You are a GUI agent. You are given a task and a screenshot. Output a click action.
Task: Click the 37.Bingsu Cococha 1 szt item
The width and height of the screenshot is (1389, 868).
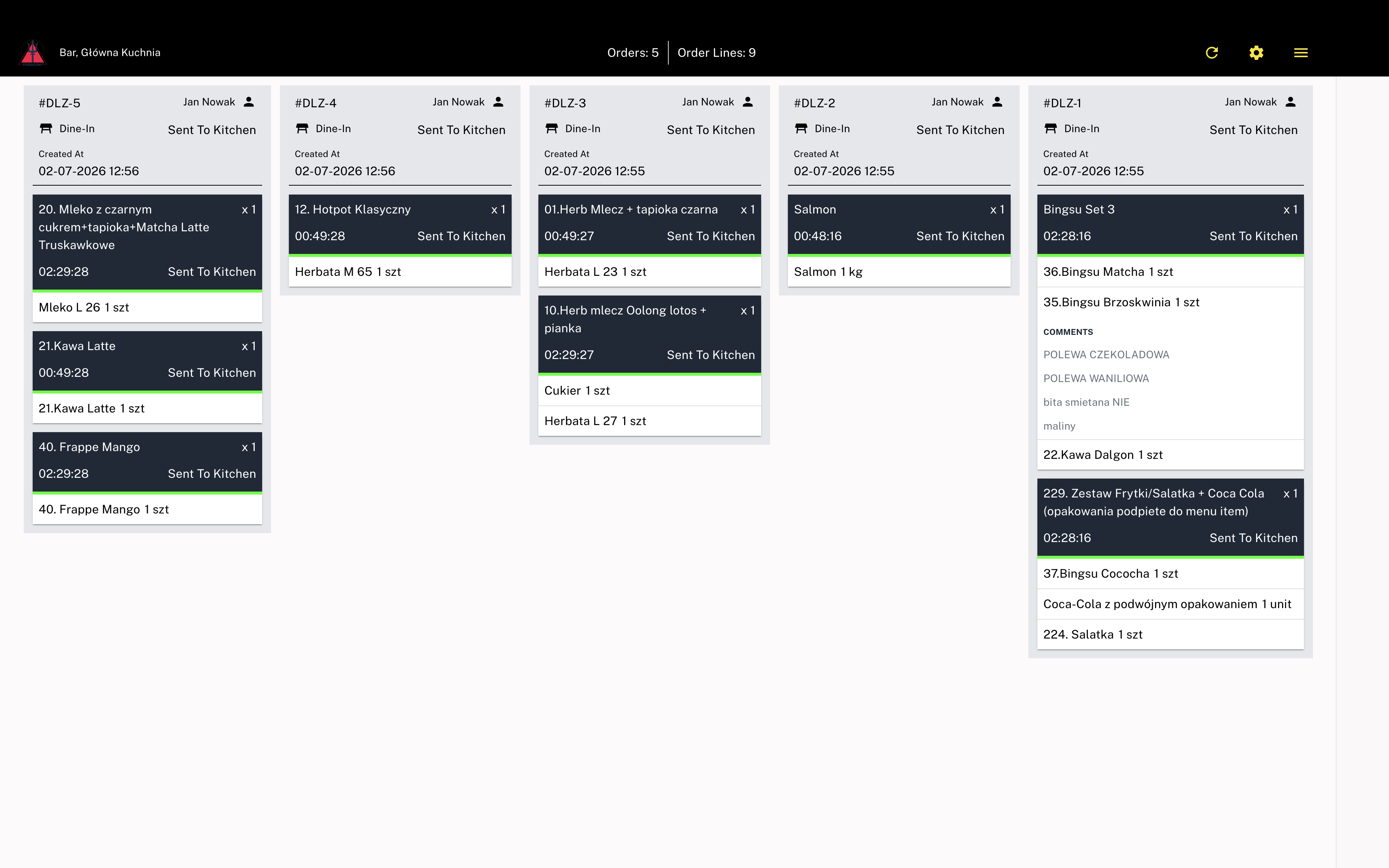pyautogui.click(x=1170, y=574)
